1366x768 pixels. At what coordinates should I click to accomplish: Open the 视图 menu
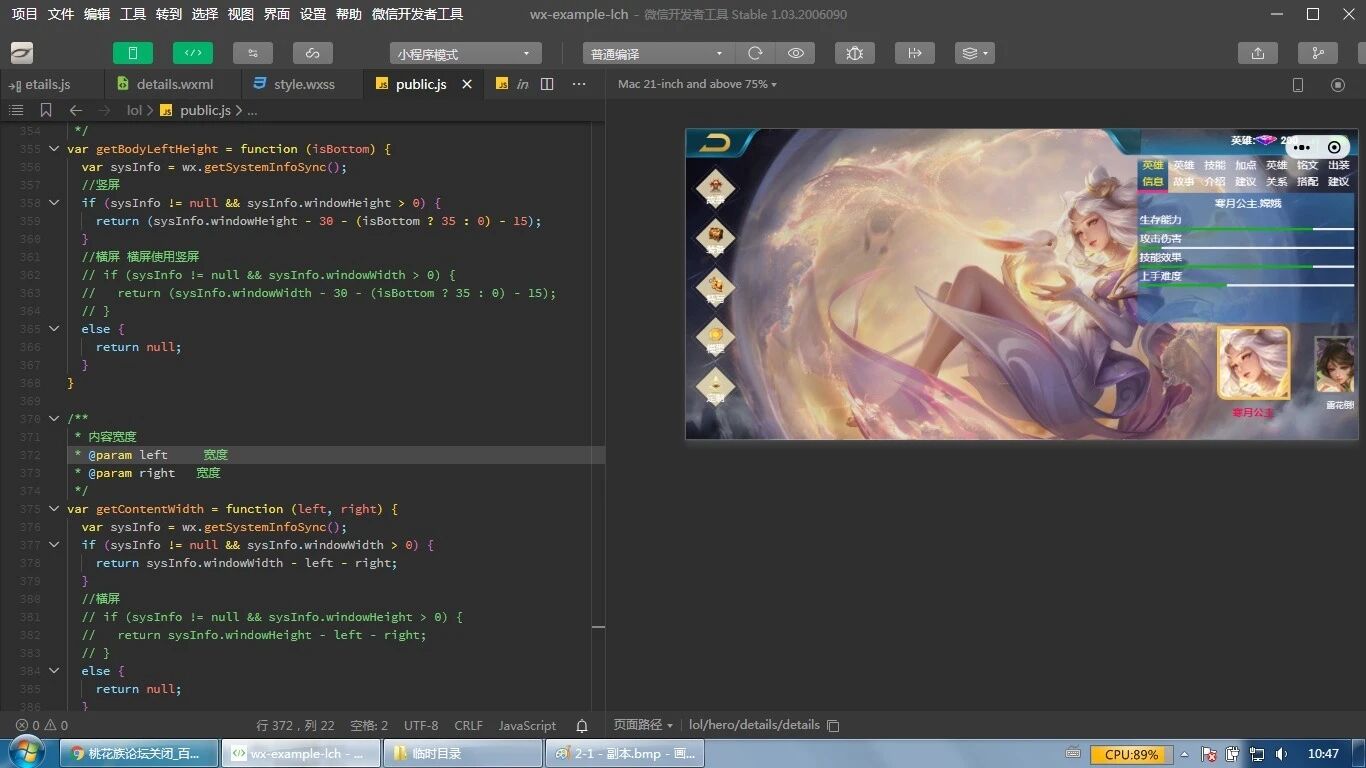coord(241,14)
